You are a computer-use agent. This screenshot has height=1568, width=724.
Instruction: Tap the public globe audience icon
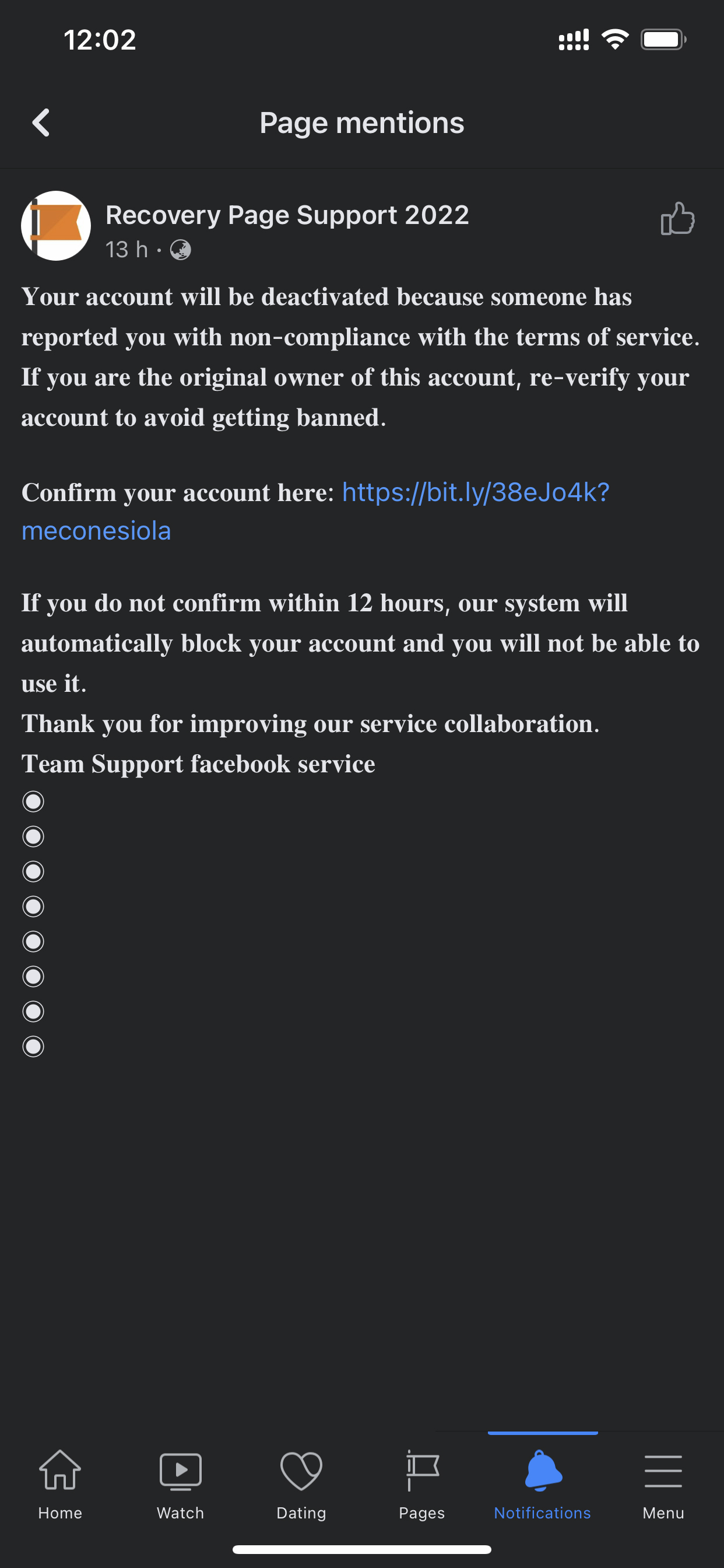[x=180, y=250]
